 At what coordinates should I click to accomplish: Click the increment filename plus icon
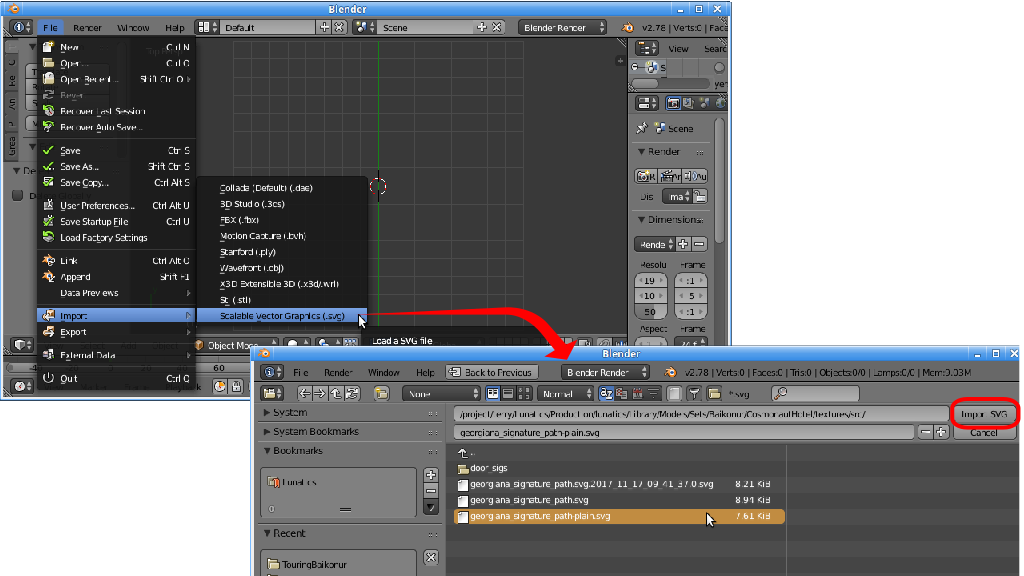coord(941,432)
